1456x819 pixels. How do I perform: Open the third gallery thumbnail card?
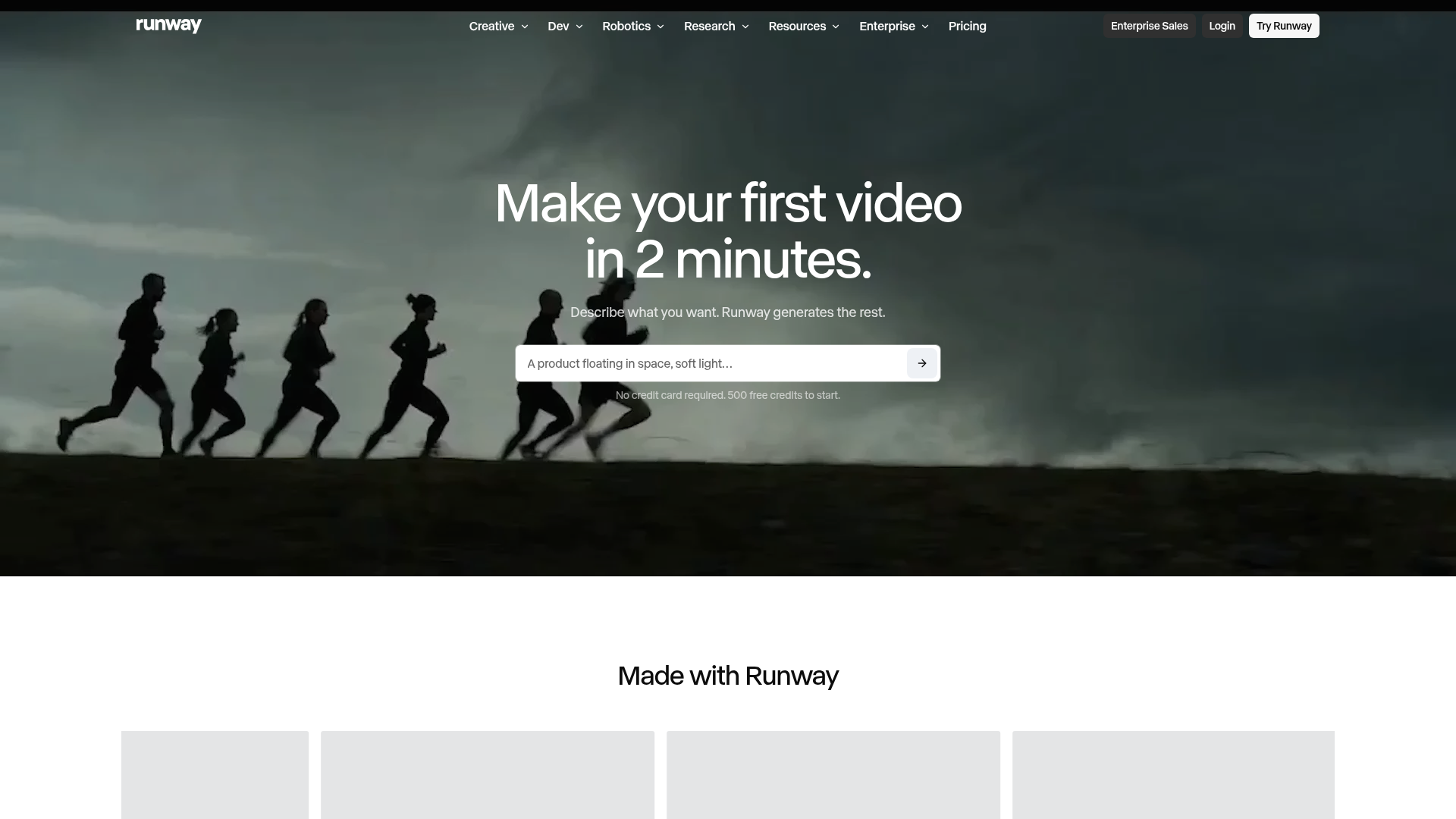(x=833, y=775)
